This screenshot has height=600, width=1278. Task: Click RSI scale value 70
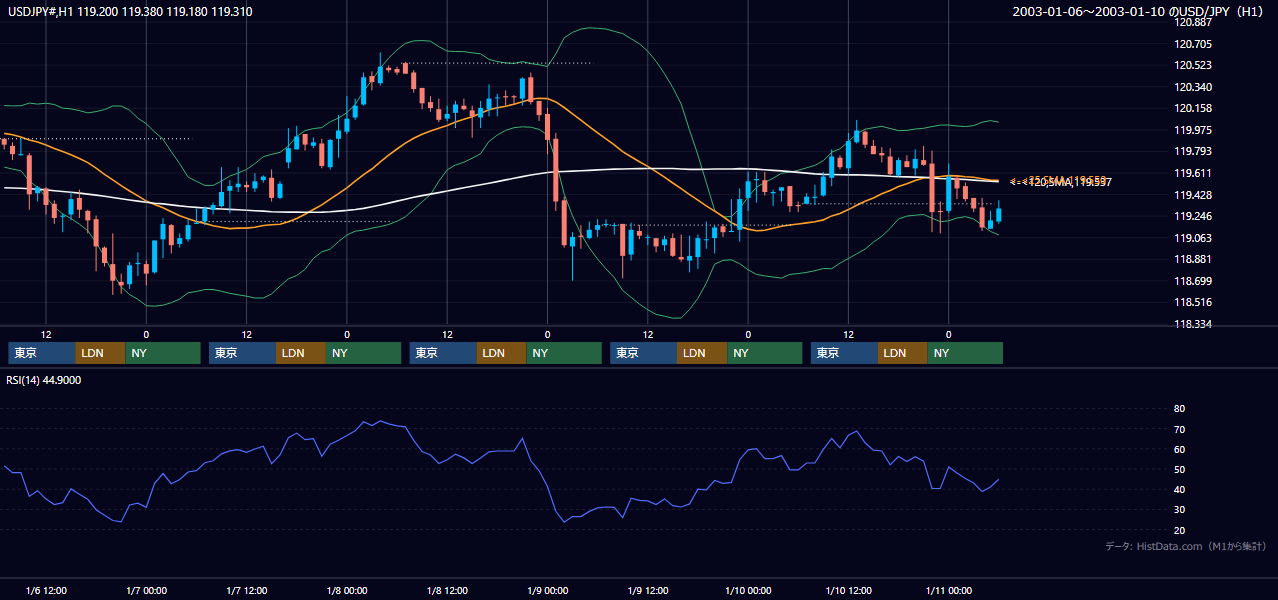pyautogui.click(x=1179, y=429)
